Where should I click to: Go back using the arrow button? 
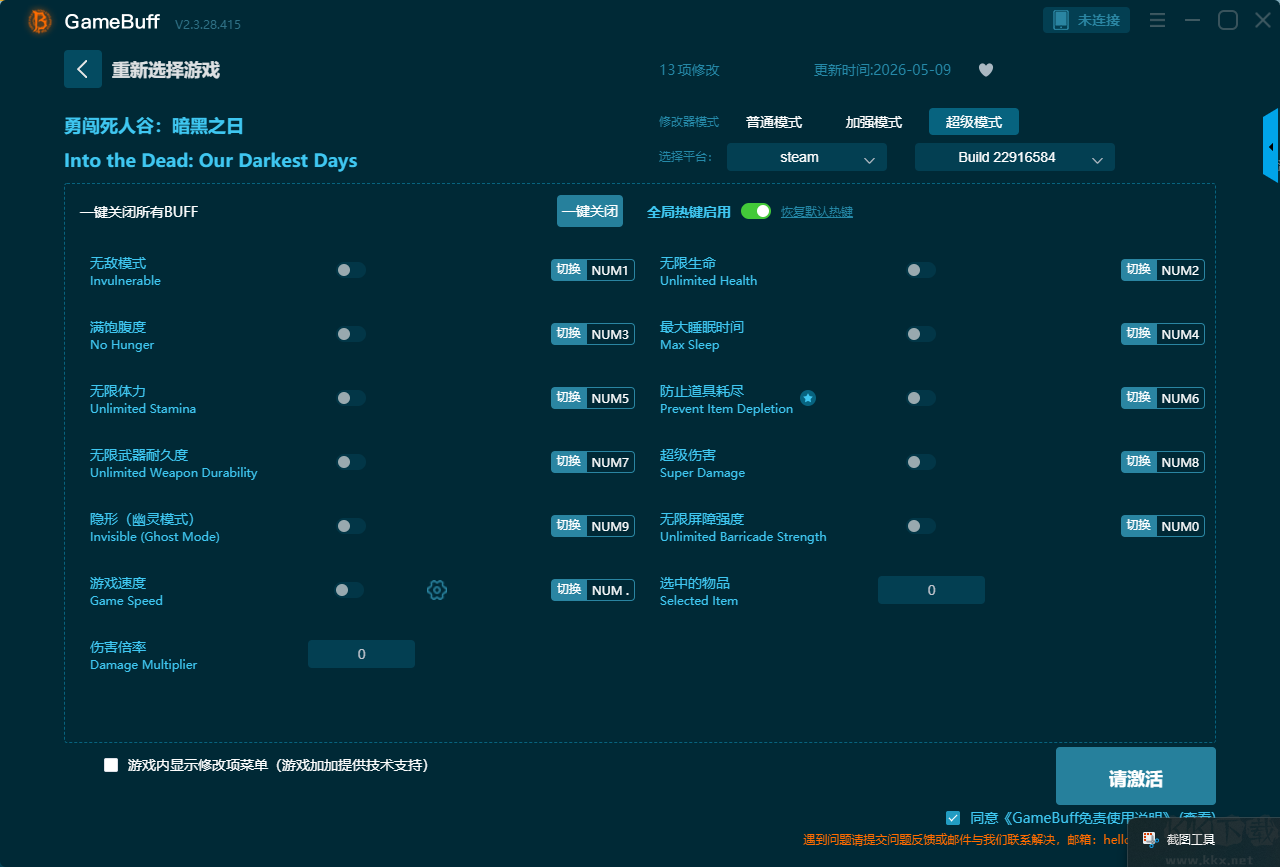click(83, 69)
